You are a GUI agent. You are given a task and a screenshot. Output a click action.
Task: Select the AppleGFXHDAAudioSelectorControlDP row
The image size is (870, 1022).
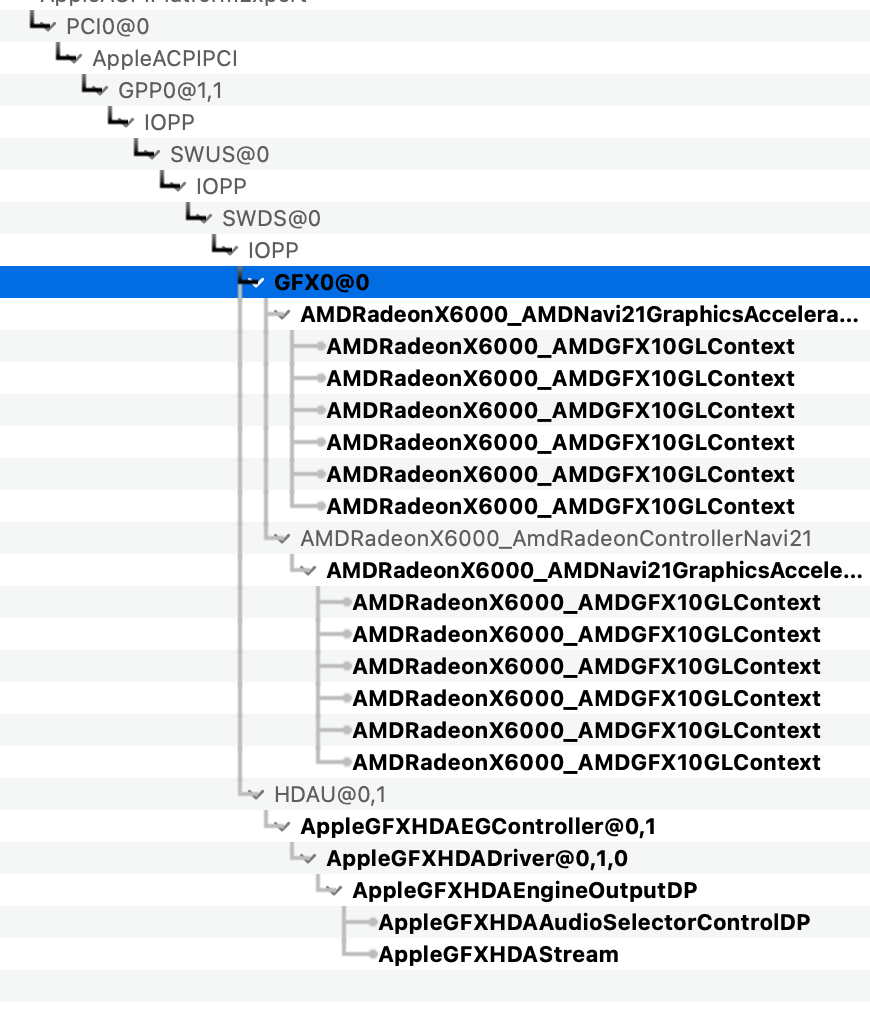tap(435, 922)
